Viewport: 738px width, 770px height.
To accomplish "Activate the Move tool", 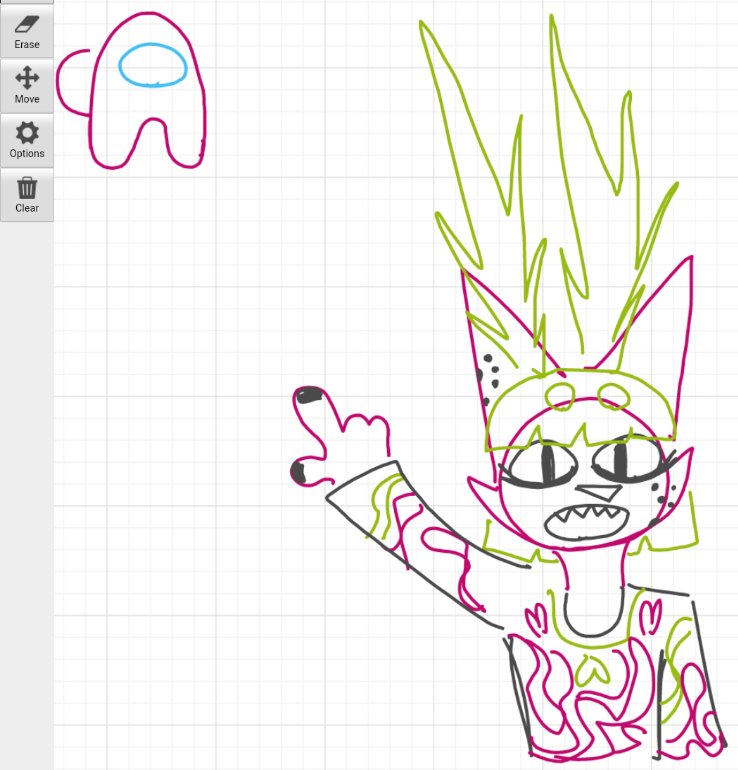I will click(27, 86).
